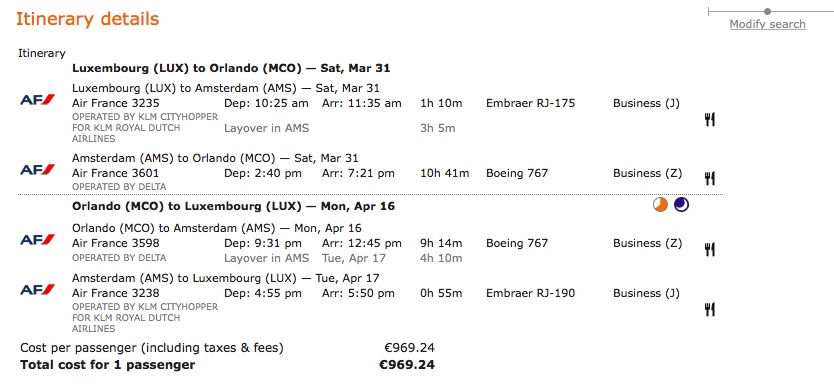Click meal icon for Air France 3235

[x=710, y=120]
